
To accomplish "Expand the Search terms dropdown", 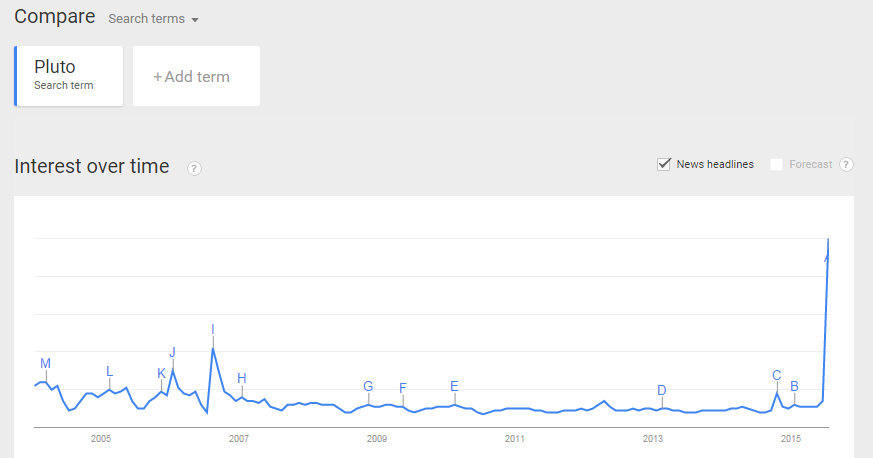I will [153, 19].
